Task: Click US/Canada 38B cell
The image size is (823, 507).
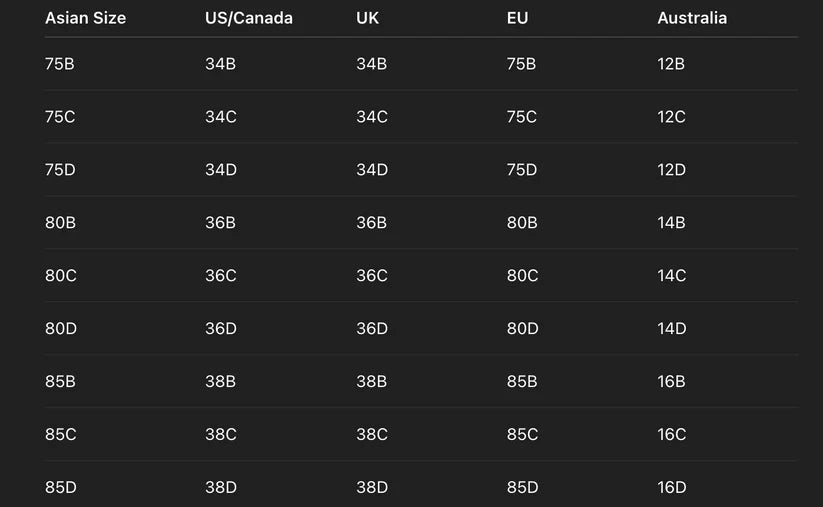Action: pyautogui.click(x=221, y=382)
